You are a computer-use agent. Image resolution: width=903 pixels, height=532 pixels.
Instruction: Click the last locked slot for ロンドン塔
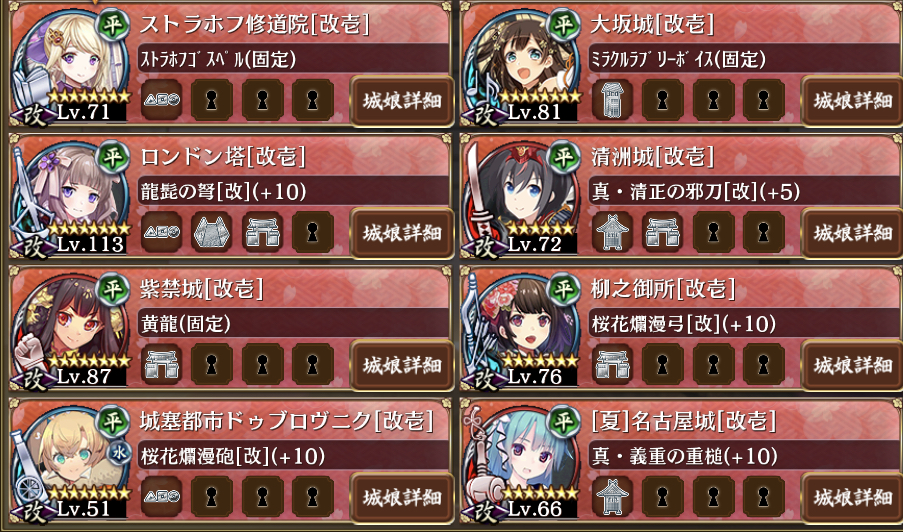pyautogui.click(x=313, y=233)
